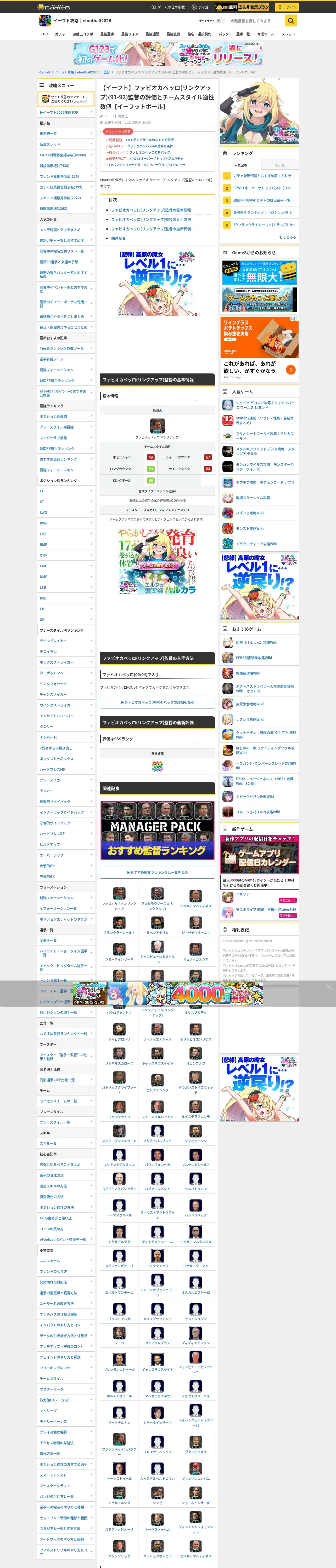Switch to the 人気記事 ranking tab
336x1568 pixels.
(x=240, y=165)
